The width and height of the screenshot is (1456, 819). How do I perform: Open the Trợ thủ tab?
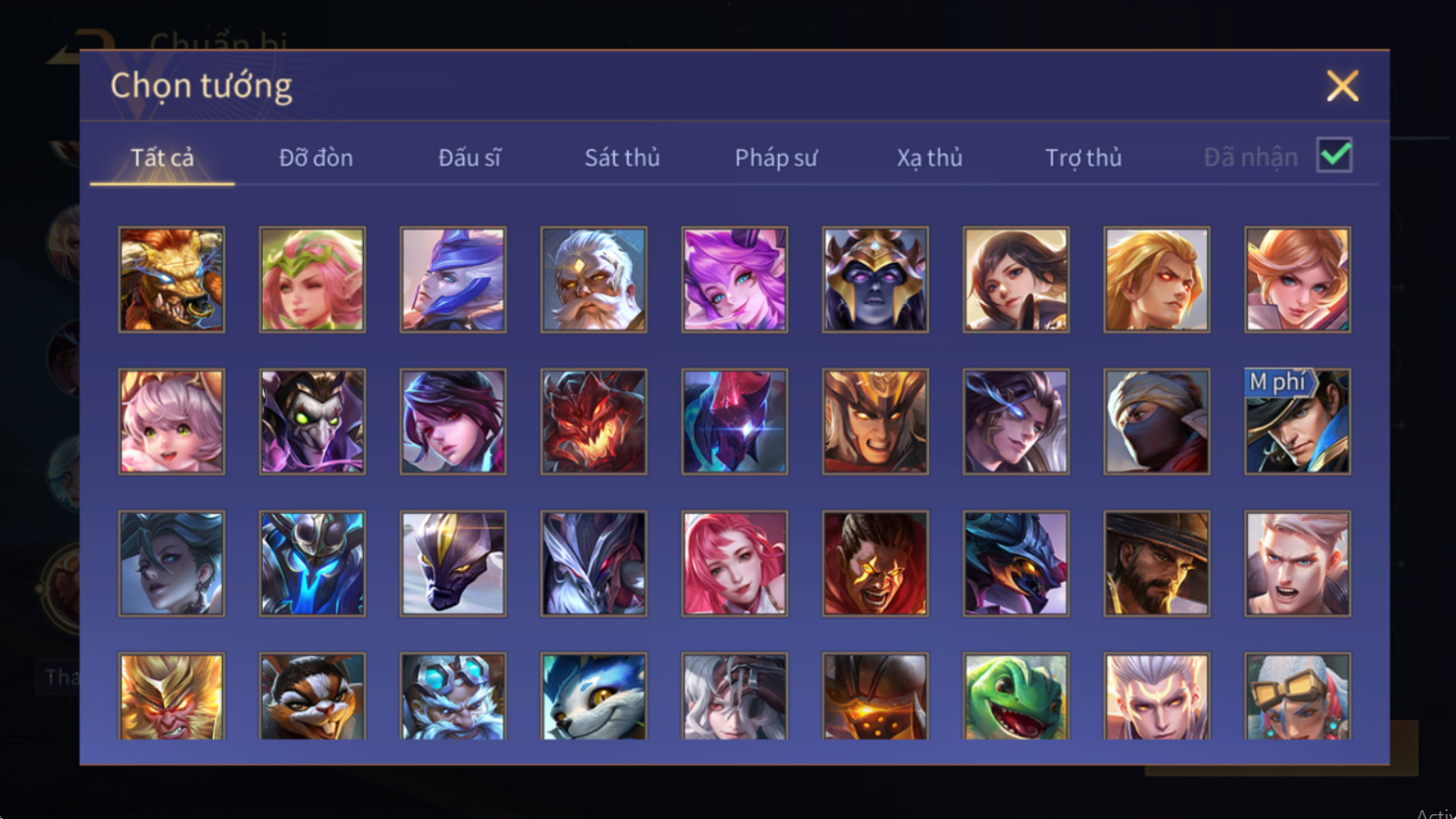[1083, 157]
